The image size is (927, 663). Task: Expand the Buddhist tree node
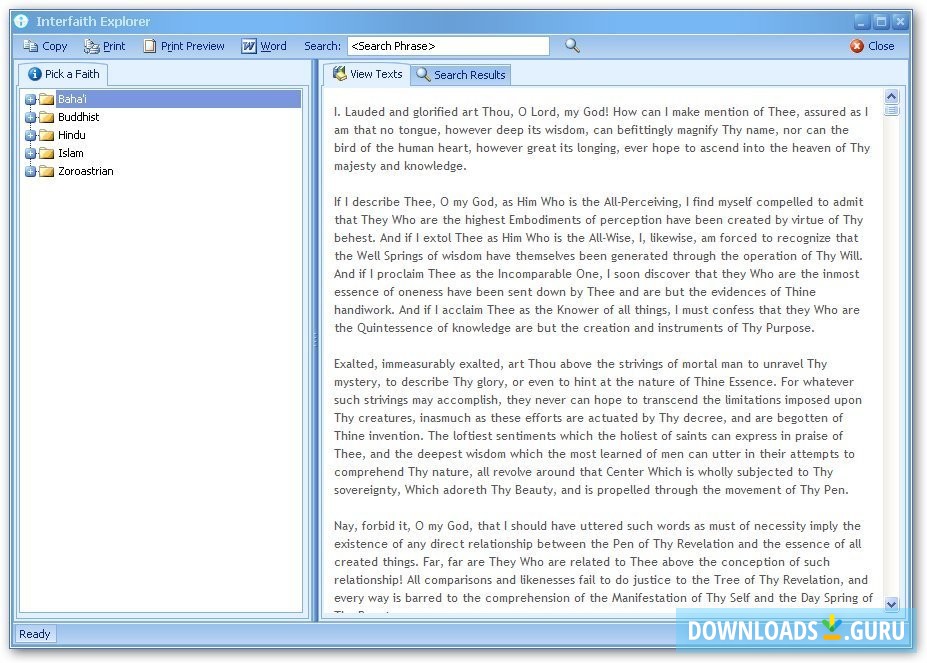click(30, 117)
